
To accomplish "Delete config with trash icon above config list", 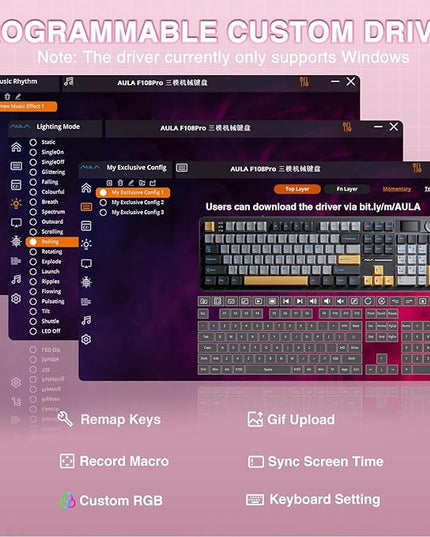I will click(x=120, y=183).
